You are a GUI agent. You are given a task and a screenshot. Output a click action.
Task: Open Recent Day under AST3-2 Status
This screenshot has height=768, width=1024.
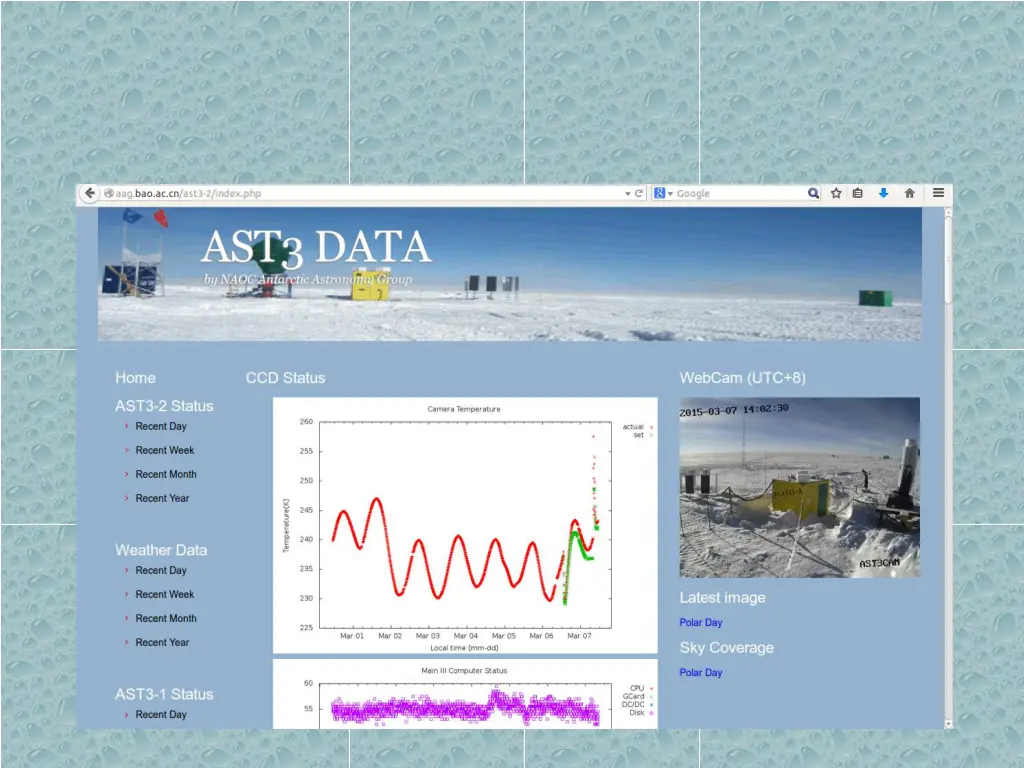point(161,426)
